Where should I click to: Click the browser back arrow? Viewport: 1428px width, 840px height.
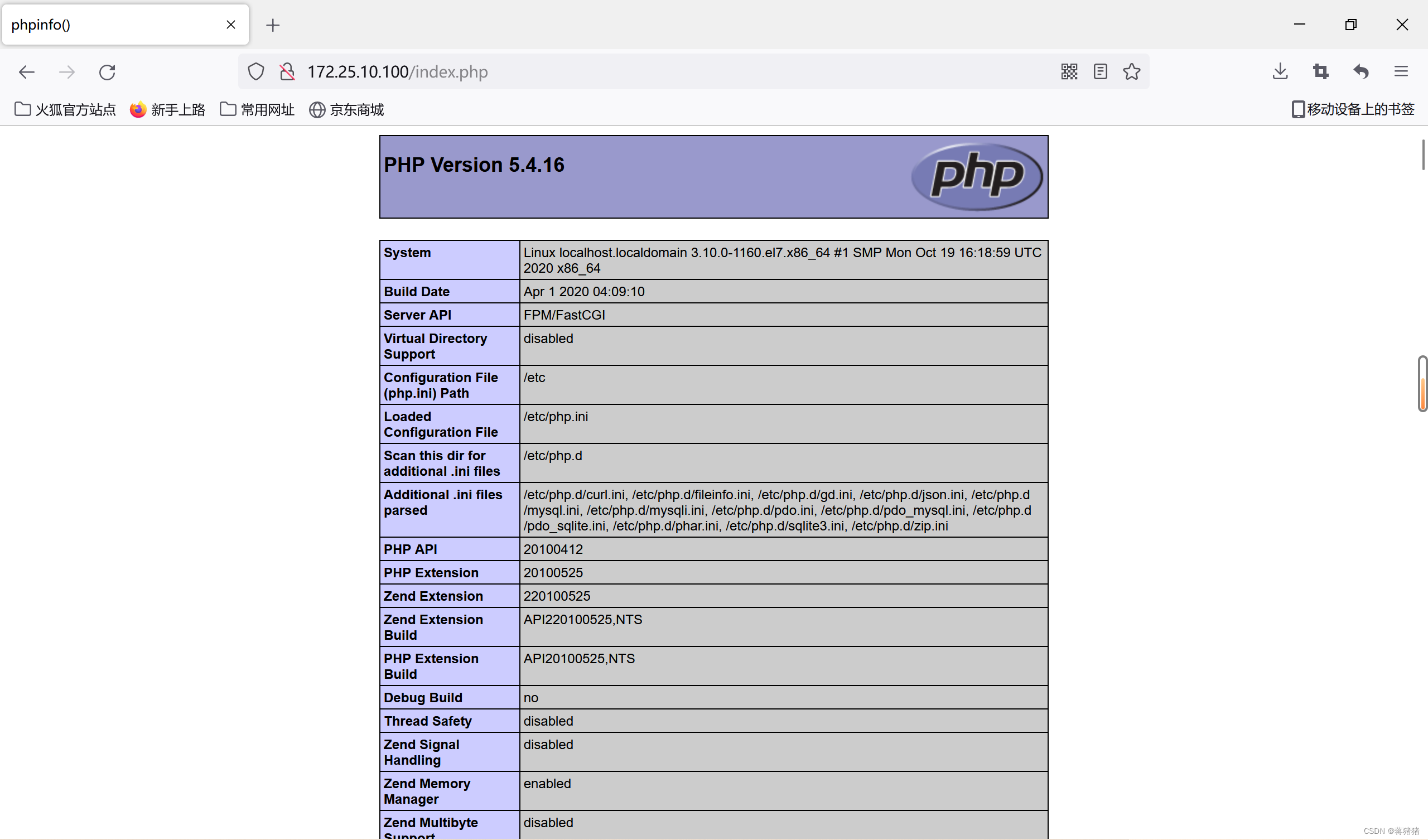(x=27, y=72)
